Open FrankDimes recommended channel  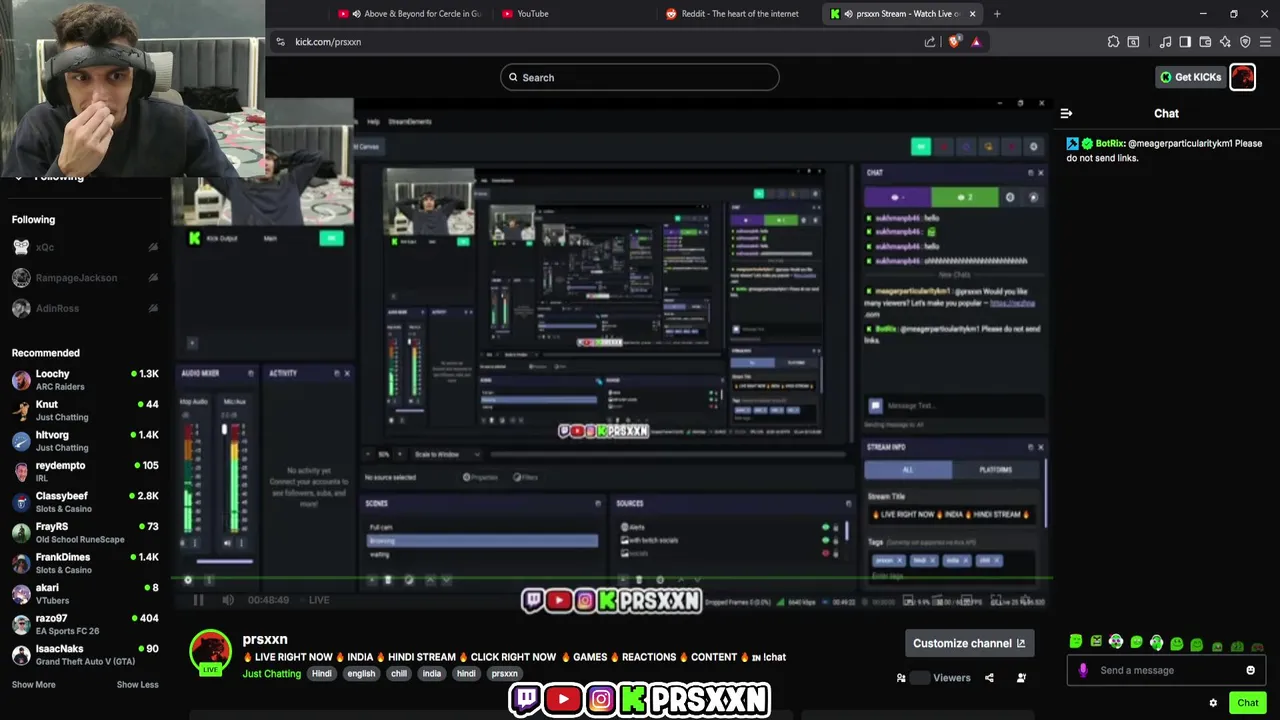pos(85,563)
